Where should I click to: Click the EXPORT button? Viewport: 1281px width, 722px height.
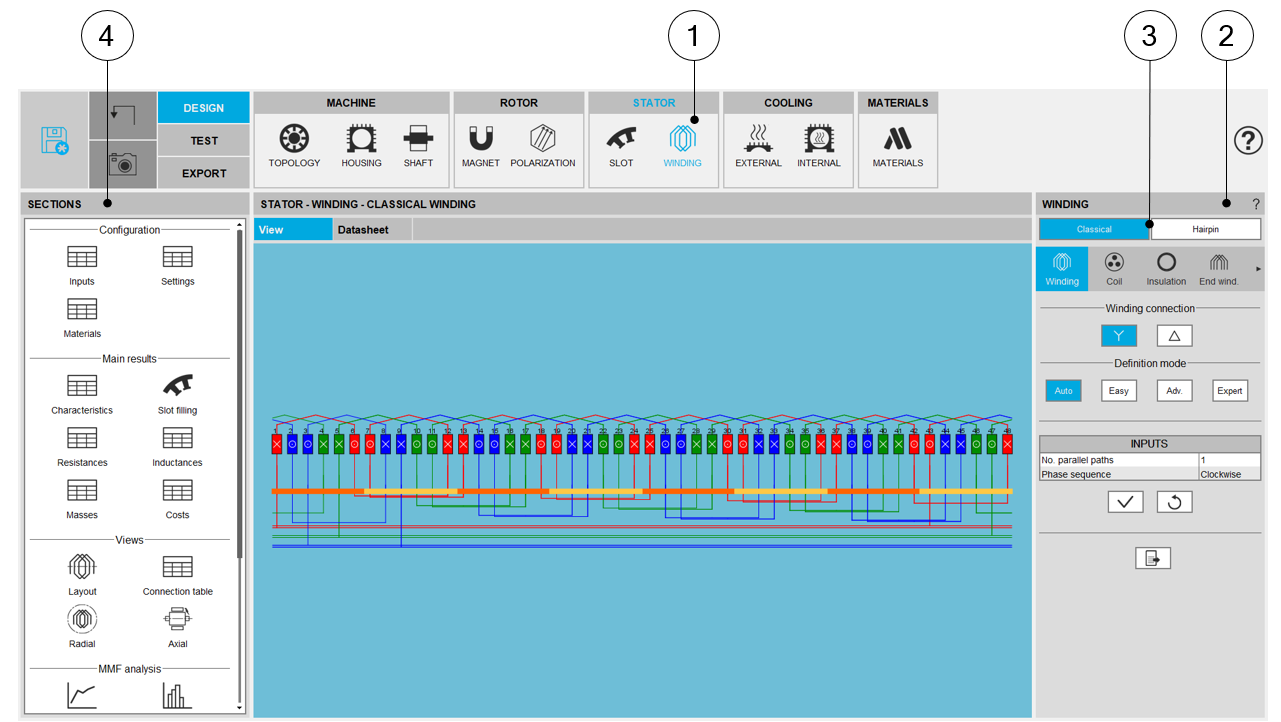click(x=204, y=173)
